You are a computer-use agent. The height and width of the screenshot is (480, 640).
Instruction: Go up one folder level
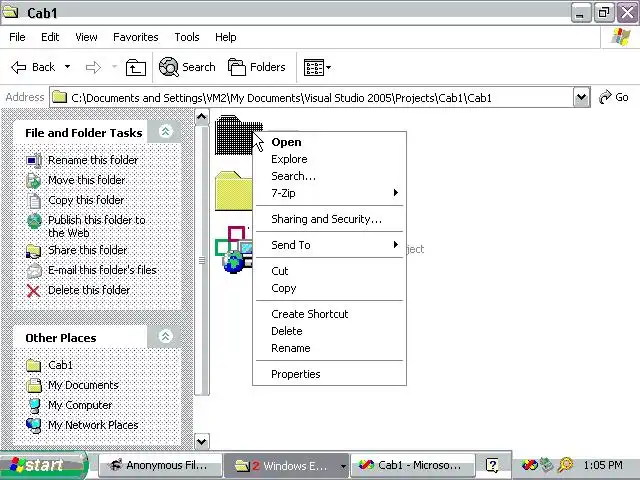pyautogui.click(x=136, y=67)
